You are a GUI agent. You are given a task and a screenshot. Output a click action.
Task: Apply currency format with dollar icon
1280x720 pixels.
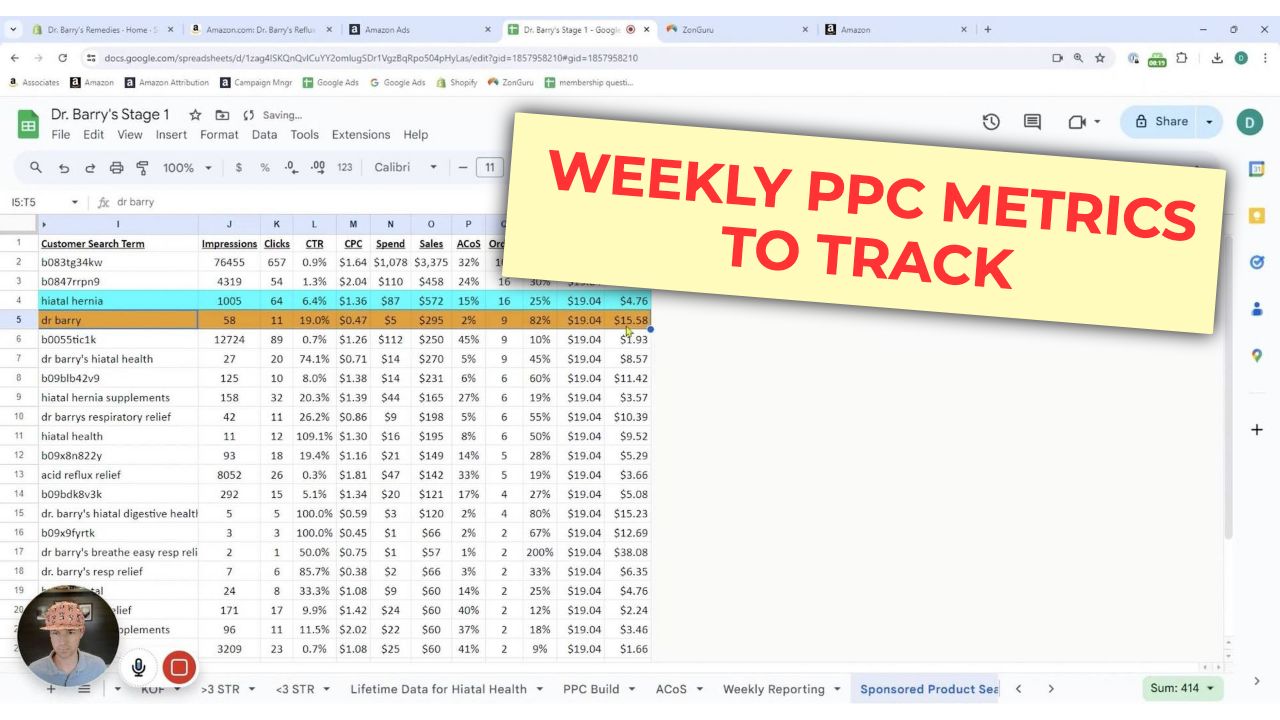click(x=238, y=168)
